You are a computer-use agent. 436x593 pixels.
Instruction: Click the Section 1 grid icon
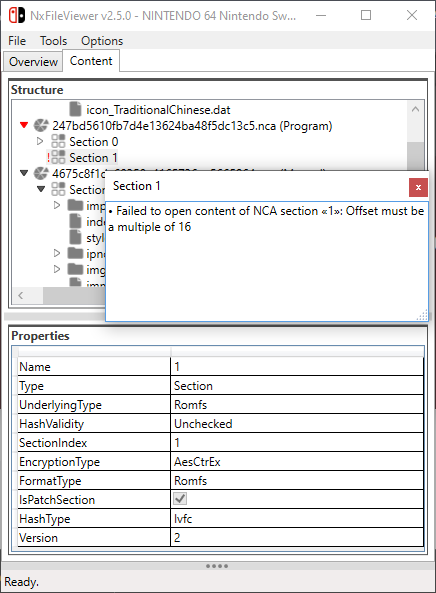click(x=58, y=157)
